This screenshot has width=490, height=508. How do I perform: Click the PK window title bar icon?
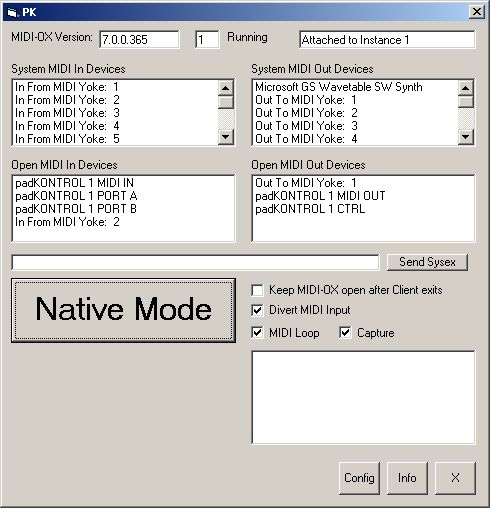[12, 13]
